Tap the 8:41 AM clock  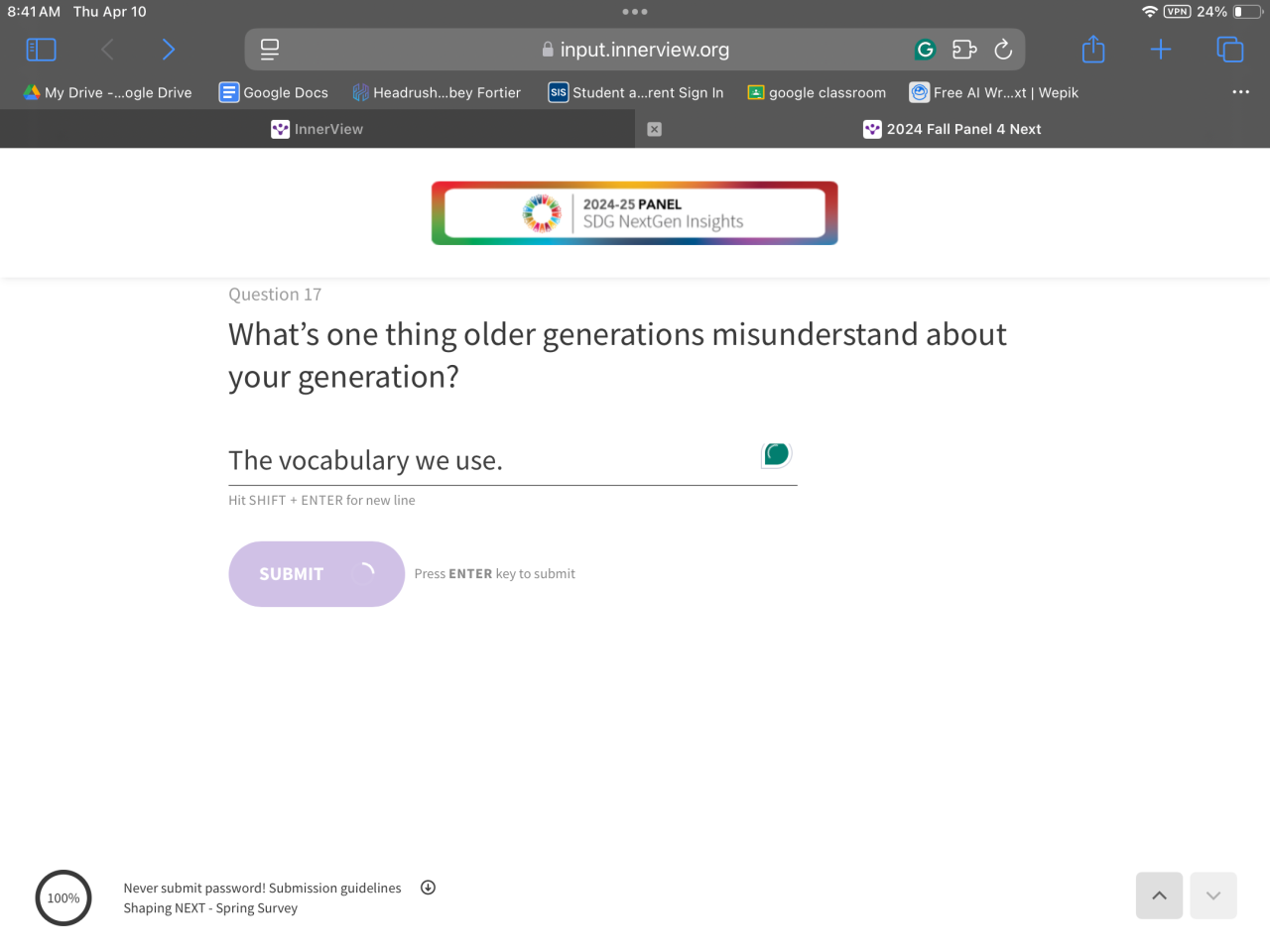[x=34, y=12]
